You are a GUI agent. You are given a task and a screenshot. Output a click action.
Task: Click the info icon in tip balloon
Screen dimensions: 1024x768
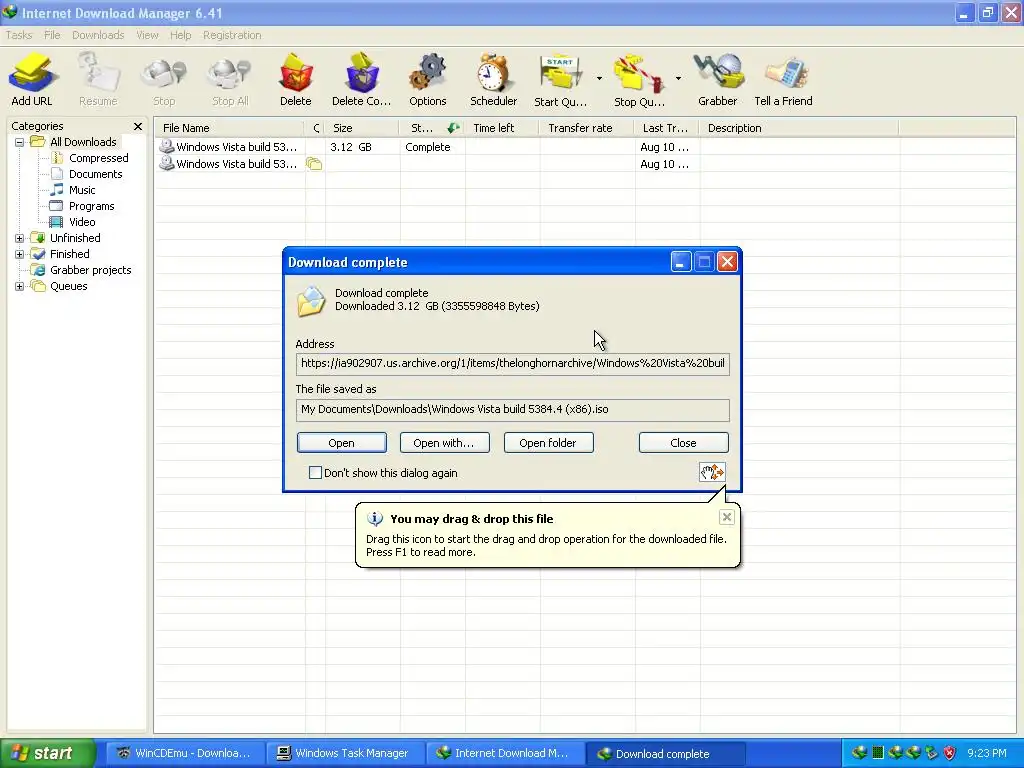(375, 519)
